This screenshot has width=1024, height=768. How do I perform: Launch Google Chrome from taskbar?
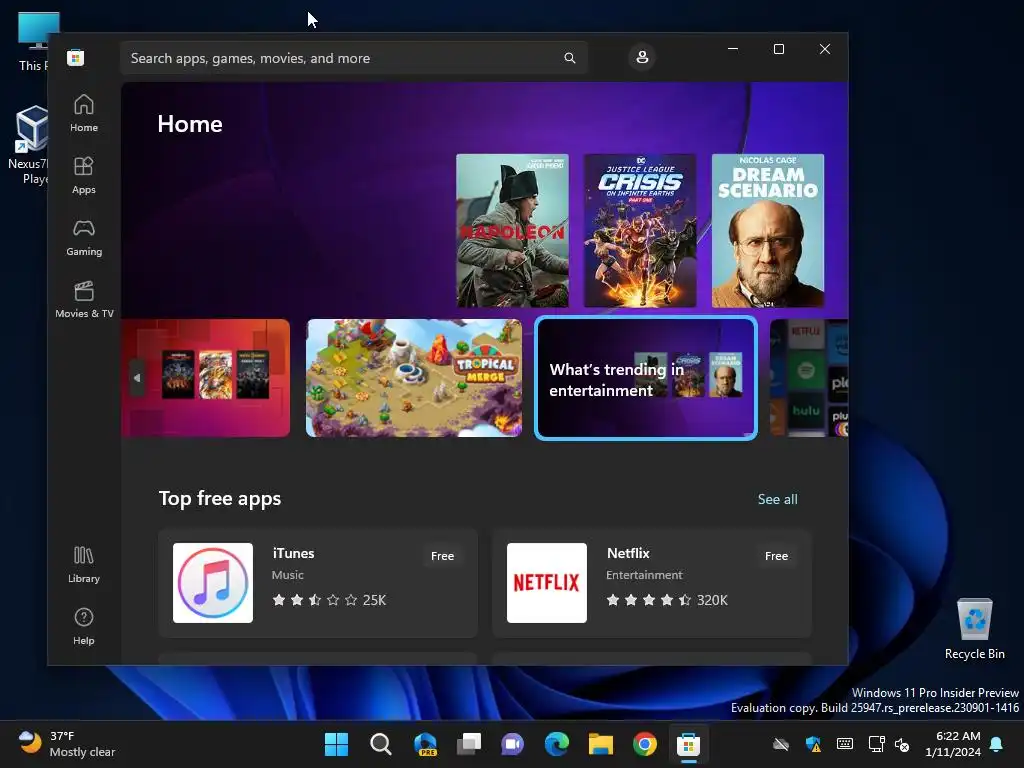(x=645, y=744)
